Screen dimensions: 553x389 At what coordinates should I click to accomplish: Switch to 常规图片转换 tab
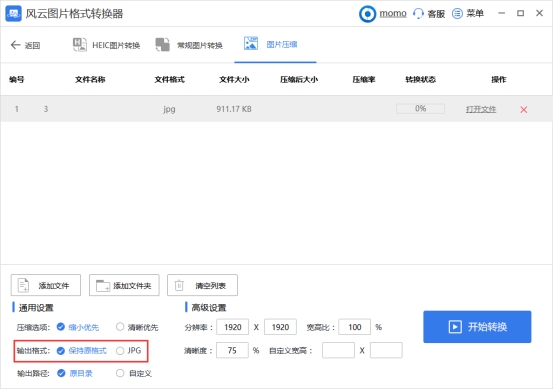pos(189,45)
